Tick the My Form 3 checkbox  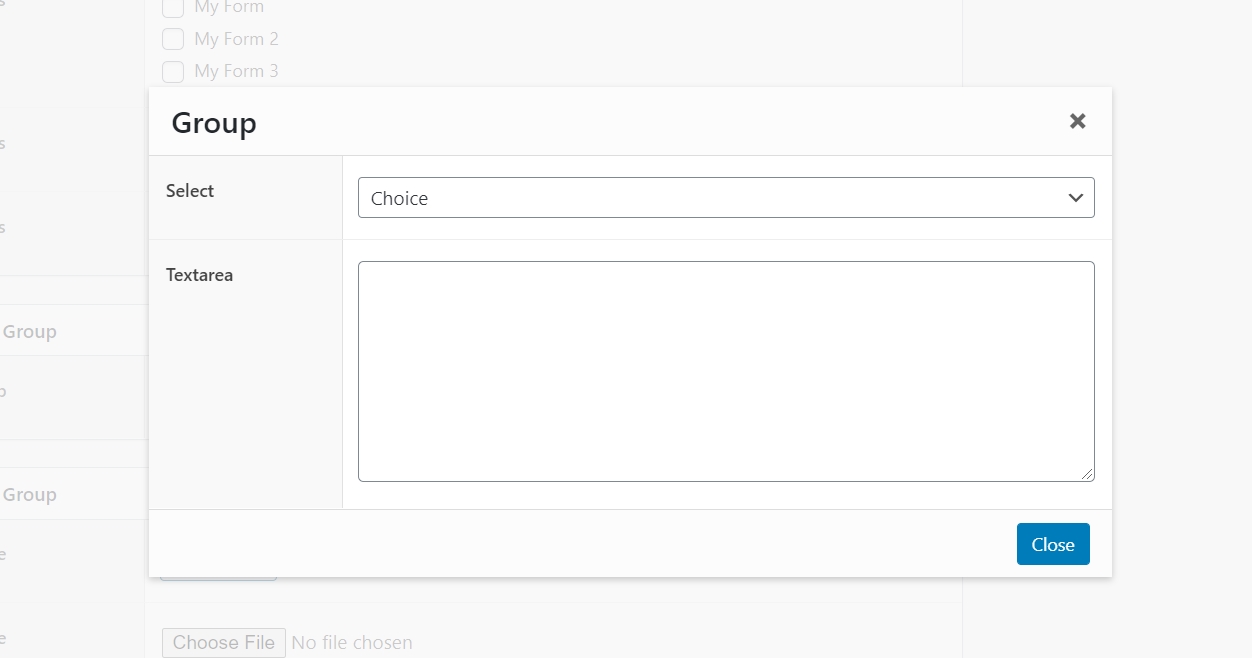(173, 71)
